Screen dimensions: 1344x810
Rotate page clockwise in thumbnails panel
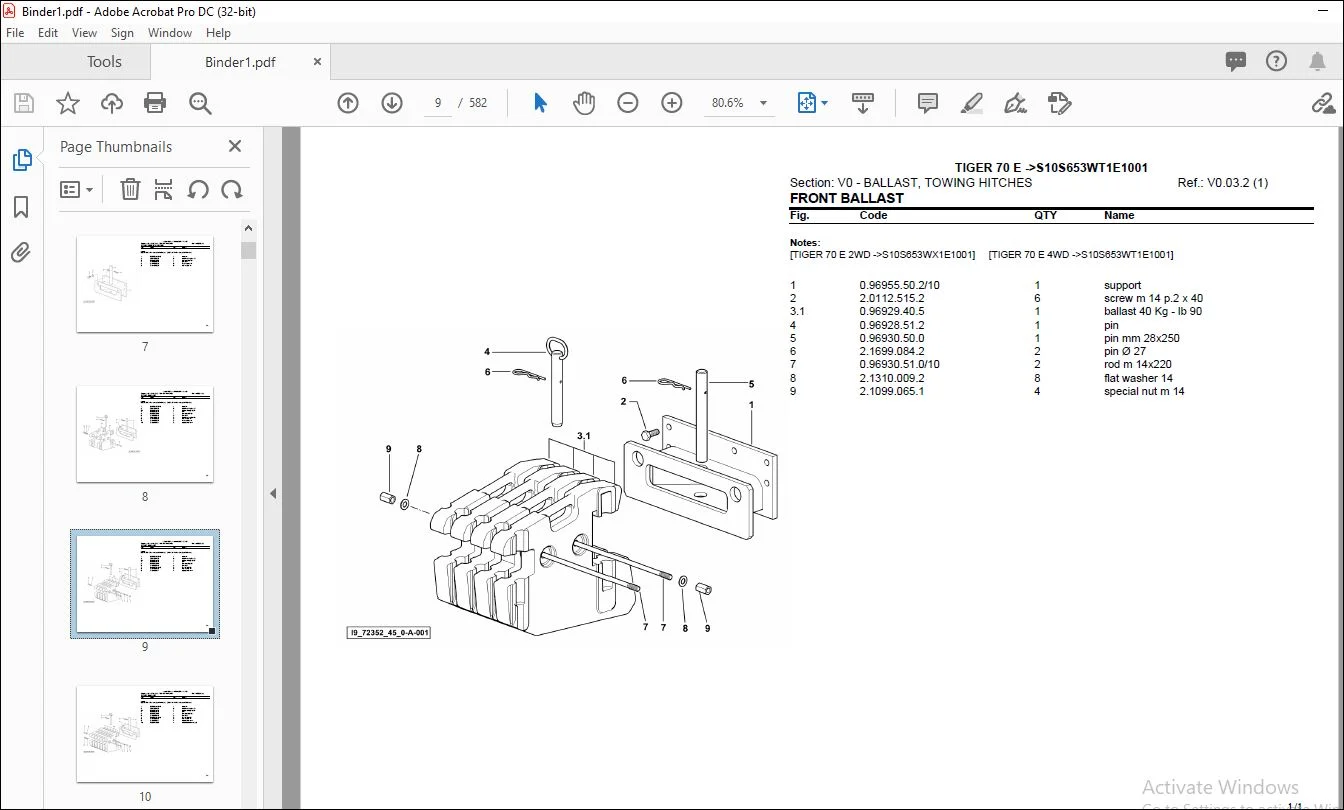pos(232,189)
